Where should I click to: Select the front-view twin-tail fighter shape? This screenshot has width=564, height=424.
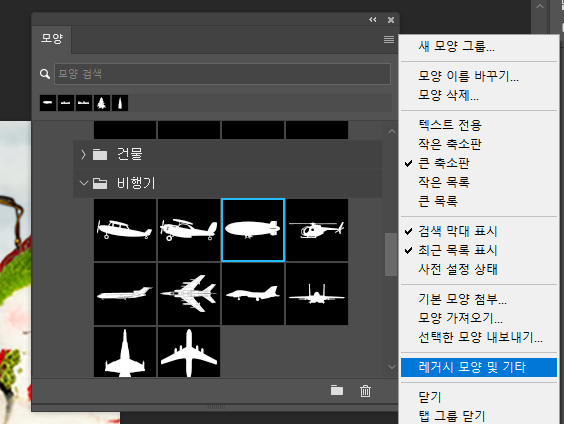click(317, 294)
